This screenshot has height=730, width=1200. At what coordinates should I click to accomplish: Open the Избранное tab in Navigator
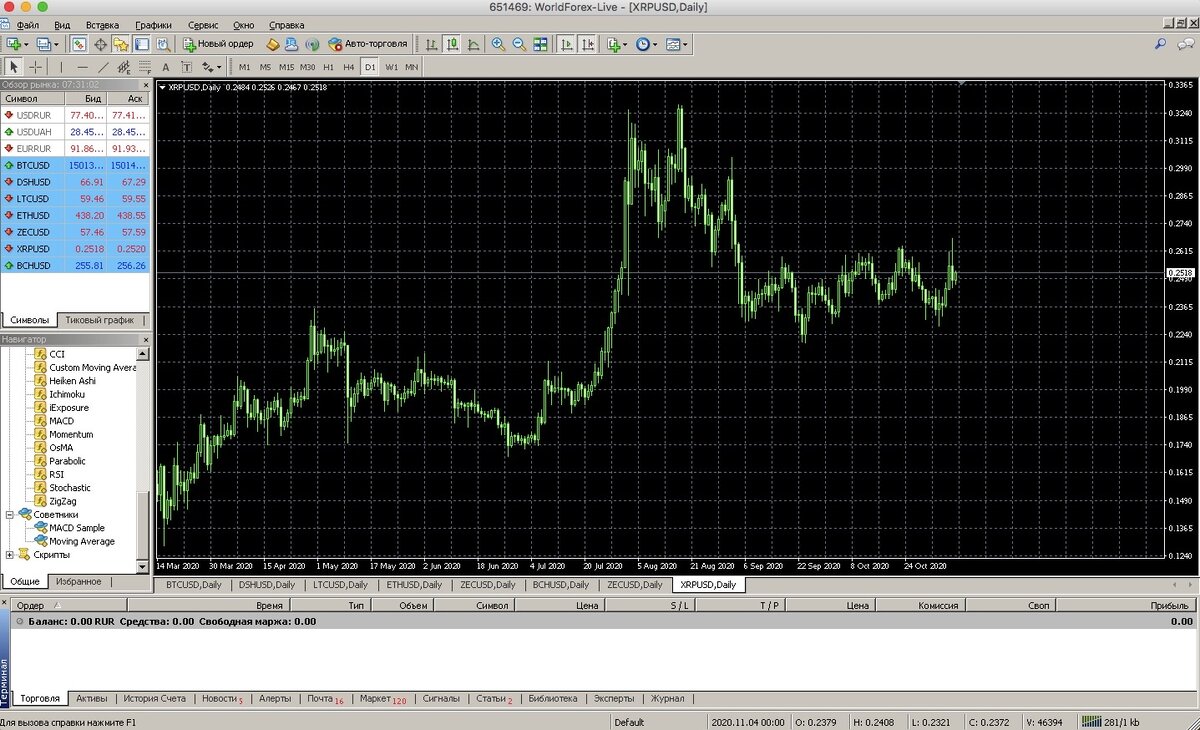78,581
